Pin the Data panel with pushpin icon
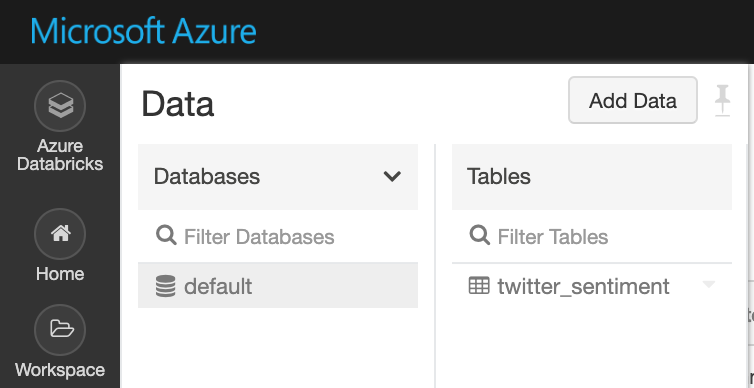754x388 pixels. pyautogui.click(x=722, y=100)
